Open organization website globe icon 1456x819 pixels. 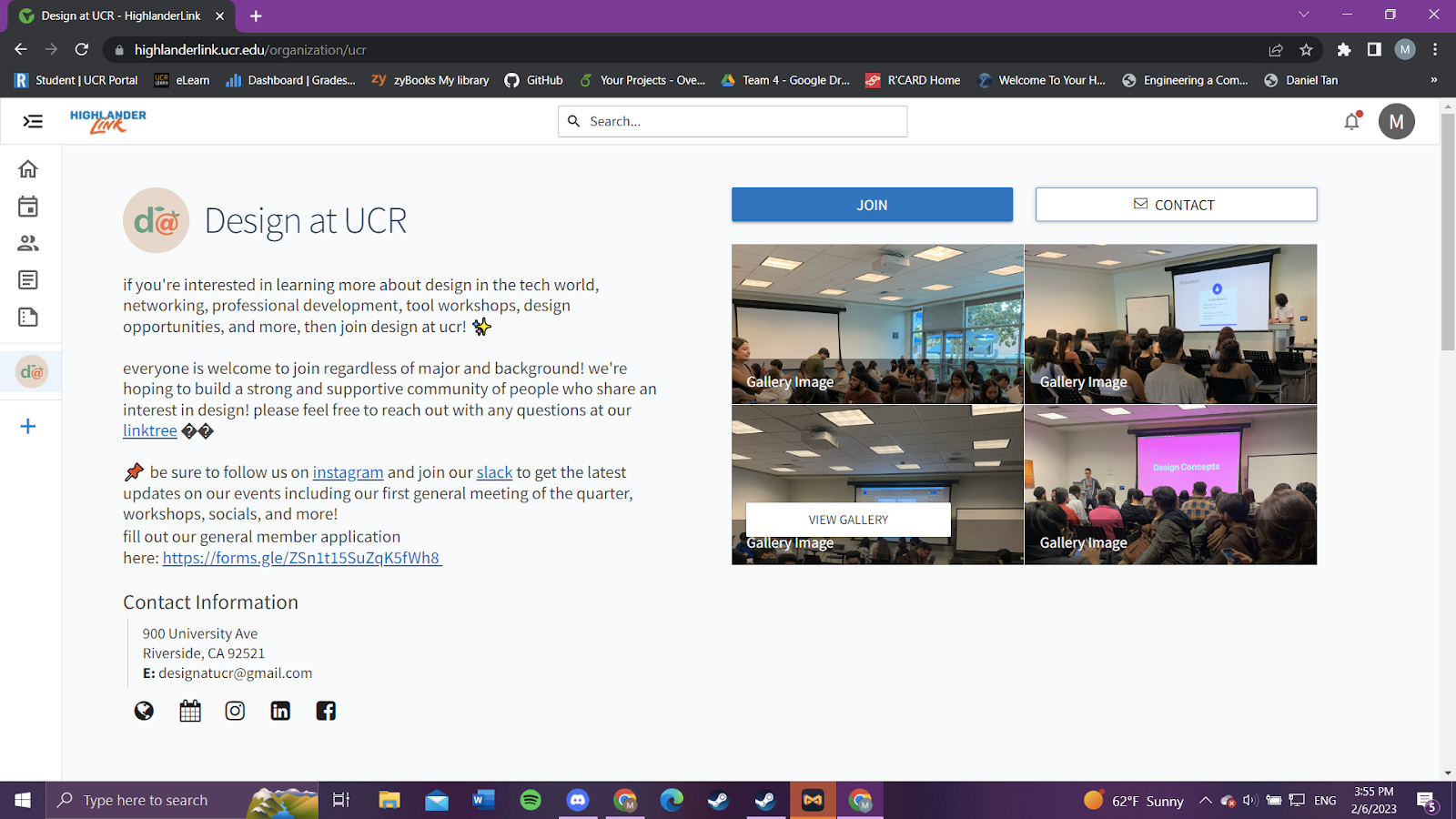[144, 711]
